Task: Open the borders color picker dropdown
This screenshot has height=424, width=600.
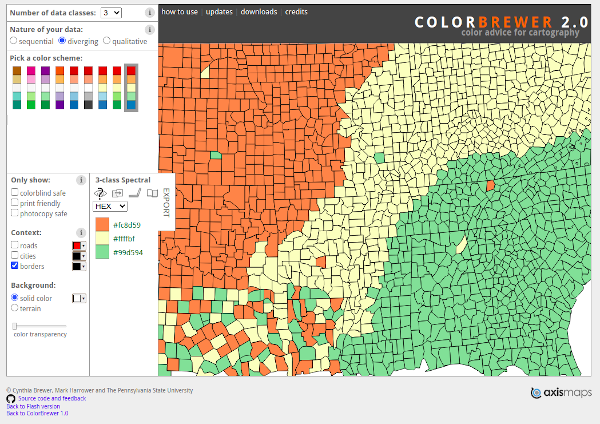Action: 79,266
